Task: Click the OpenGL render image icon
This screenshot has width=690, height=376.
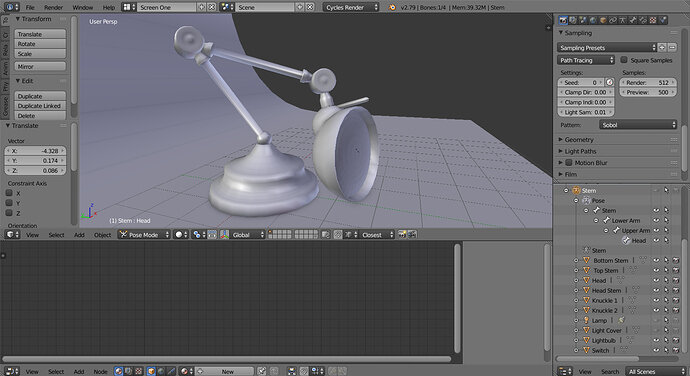Action: click(x=402, y=235)
